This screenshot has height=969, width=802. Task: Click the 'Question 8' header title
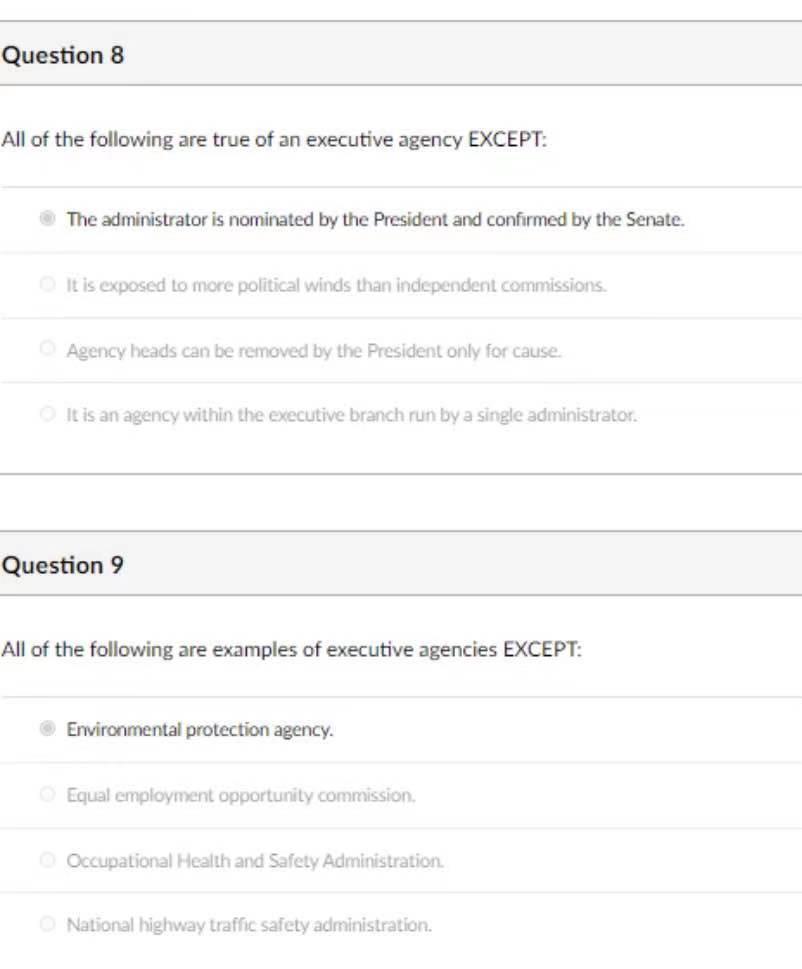[x=63, y=56]
